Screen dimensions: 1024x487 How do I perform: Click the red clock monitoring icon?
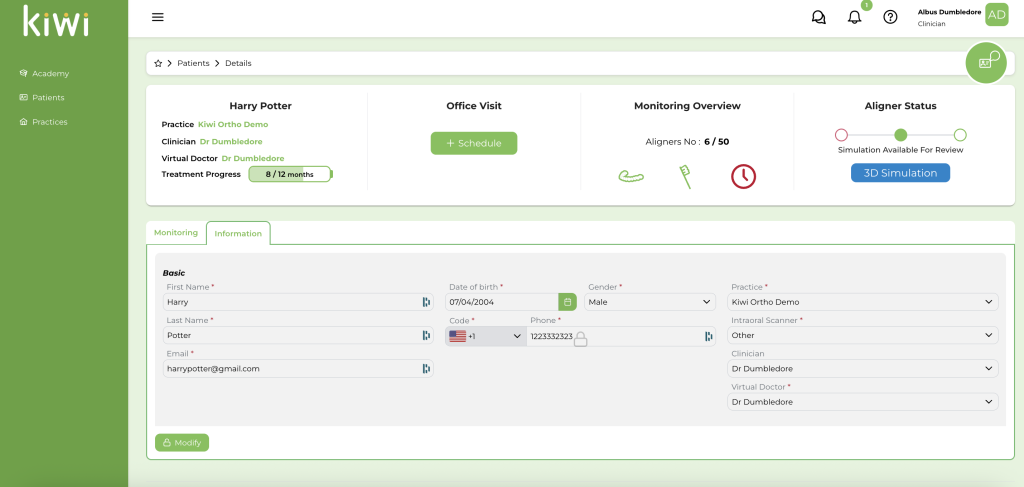pos(743,176)
